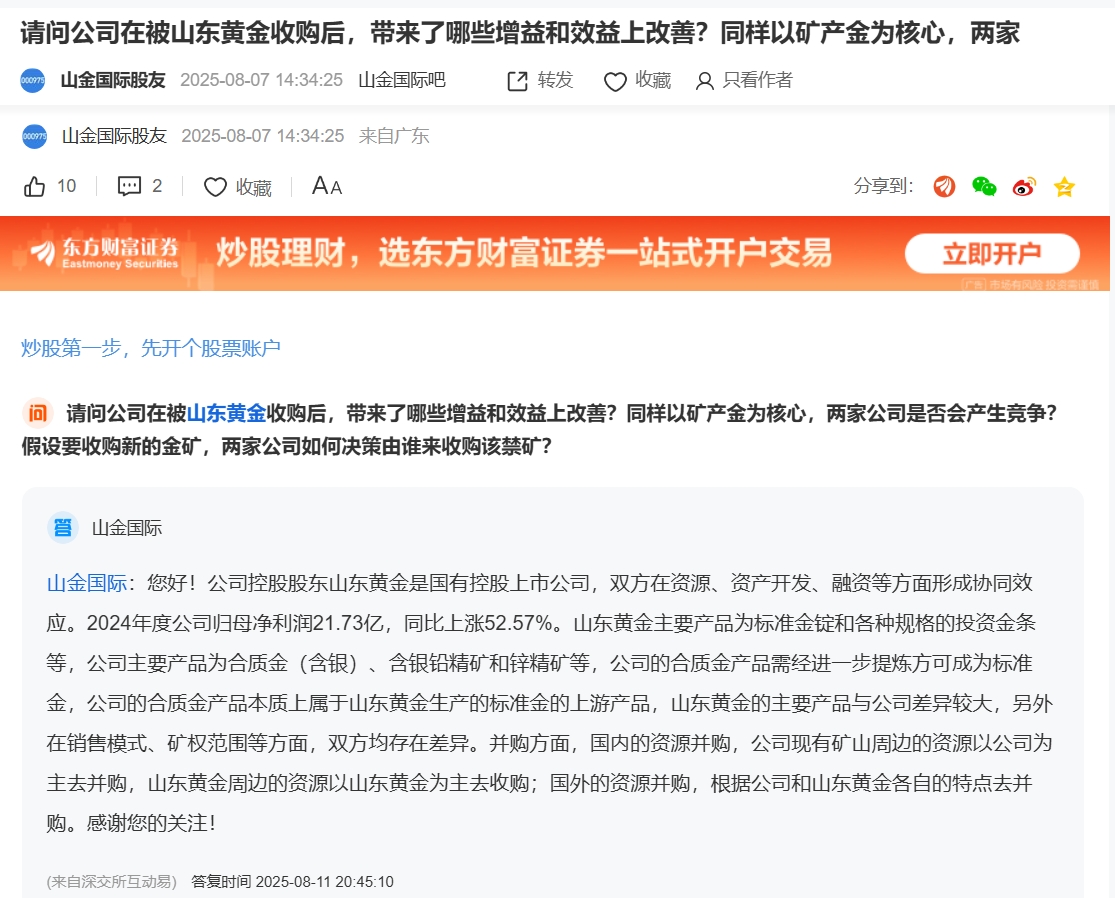Click the like count 10

point(66,186)
